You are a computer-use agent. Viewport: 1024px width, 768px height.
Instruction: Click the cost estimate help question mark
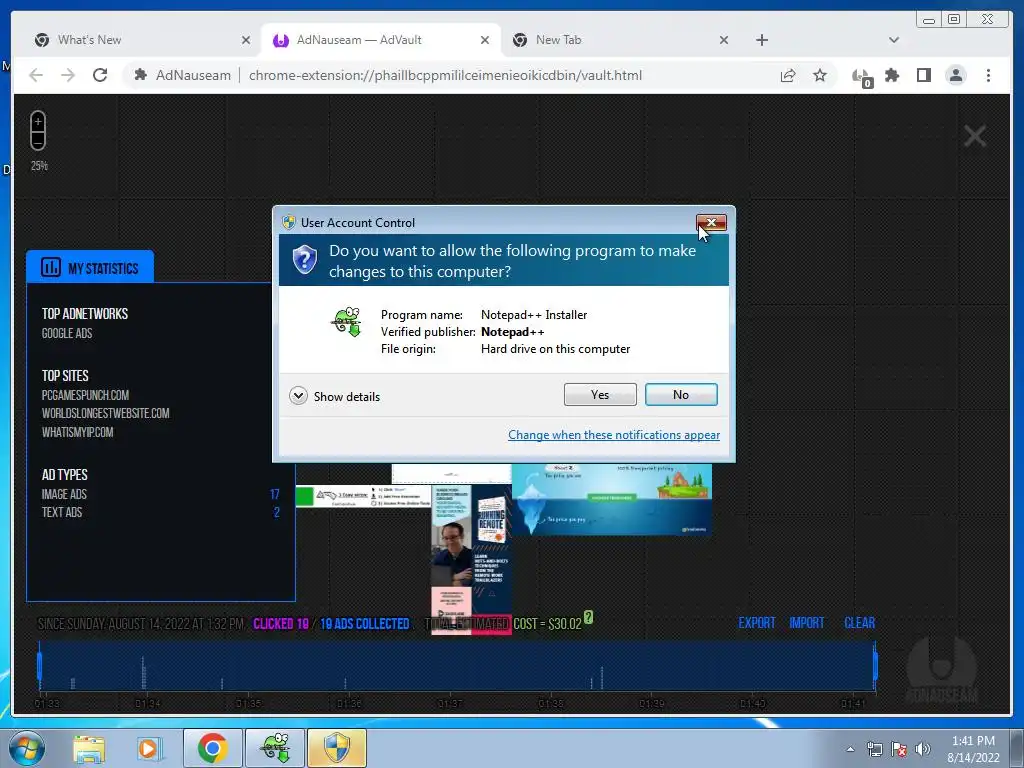click(x=588, y=617)
